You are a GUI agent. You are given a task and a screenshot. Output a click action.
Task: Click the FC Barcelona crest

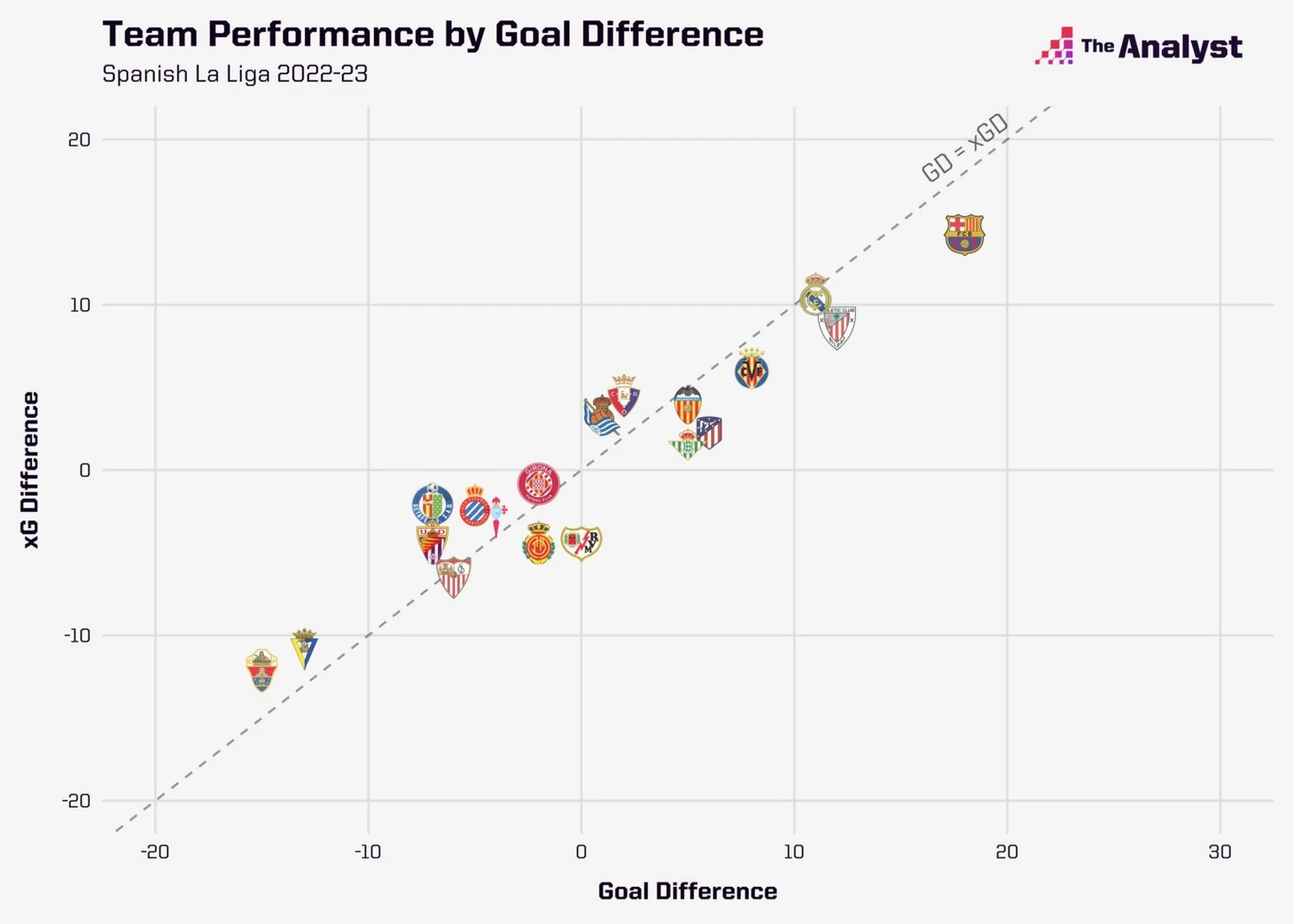click(x=964, y=234)
